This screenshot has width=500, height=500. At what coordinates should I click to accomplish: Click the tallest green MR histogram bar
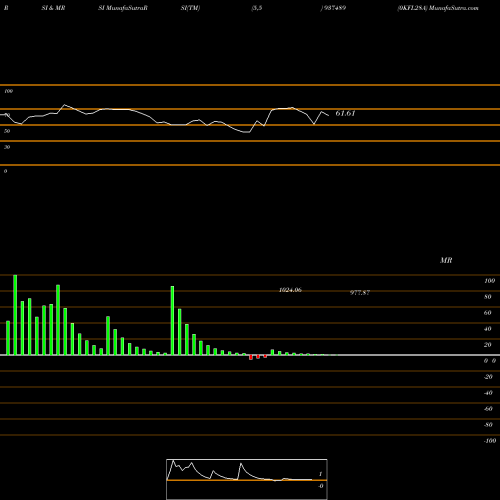(15, 315)
